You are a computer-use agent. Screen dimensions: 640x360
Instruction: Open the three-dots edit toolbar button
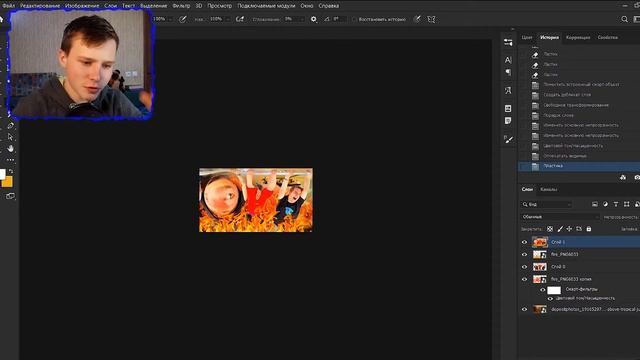(10, 160)
